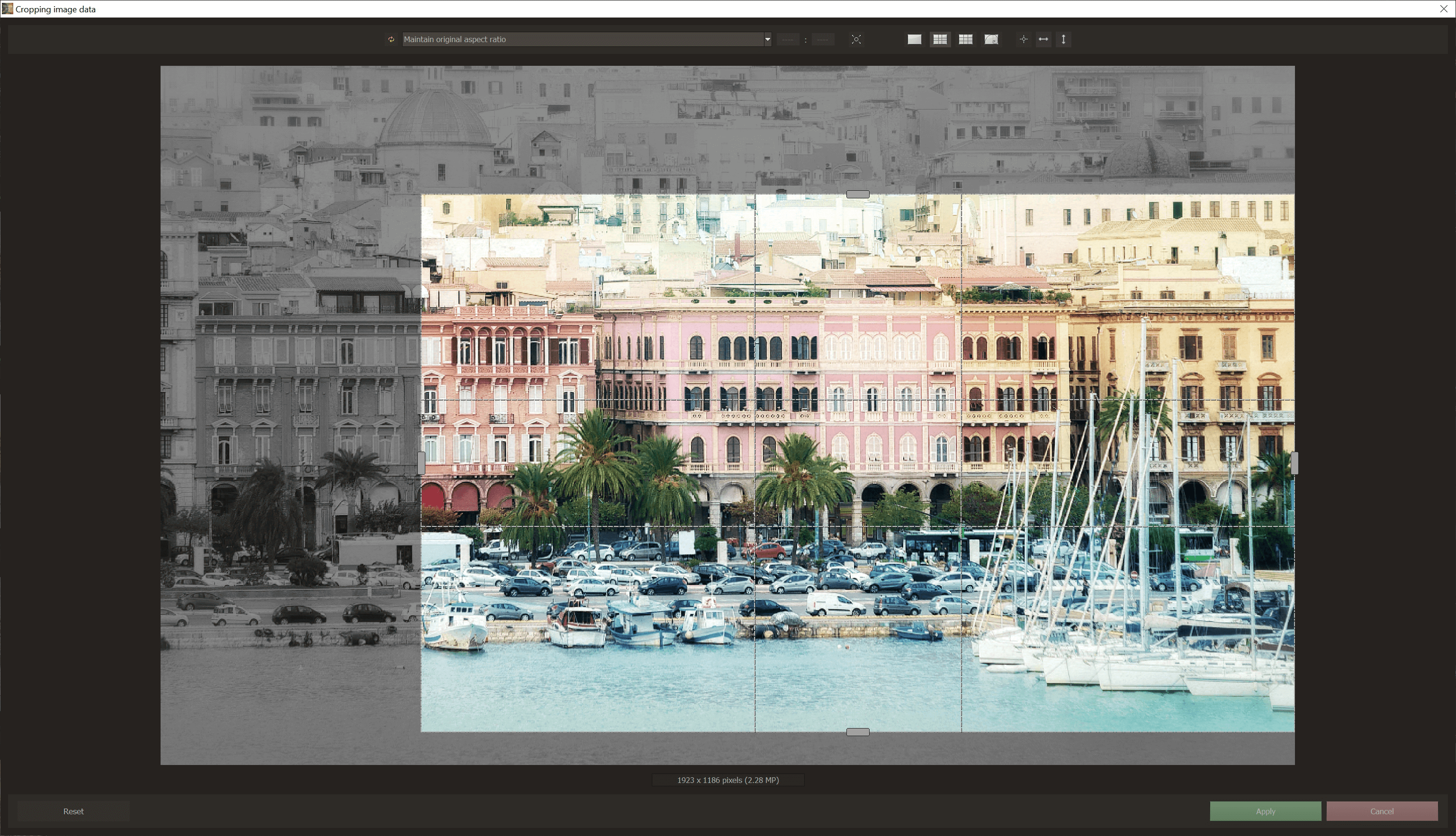
Task: Click the horizontal arrow alignment icon
Action: tap(1043, 40)
